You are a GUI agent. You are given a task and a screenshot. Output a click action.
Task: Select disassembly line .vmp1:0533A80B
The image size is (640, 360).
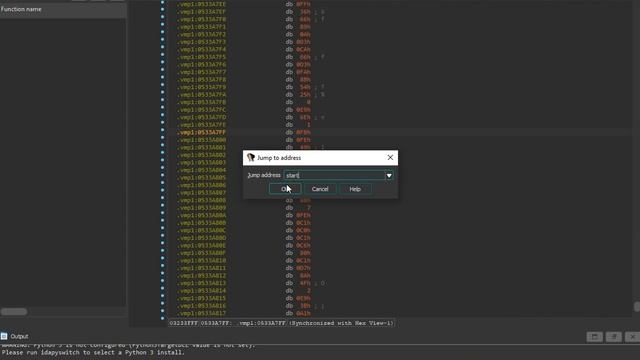point(202,223)
